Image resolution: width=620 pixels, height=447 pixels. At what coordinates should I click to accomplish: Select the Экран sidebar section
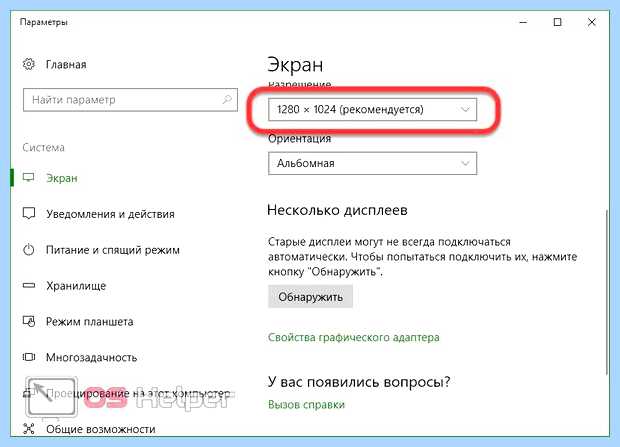(62, 178)
